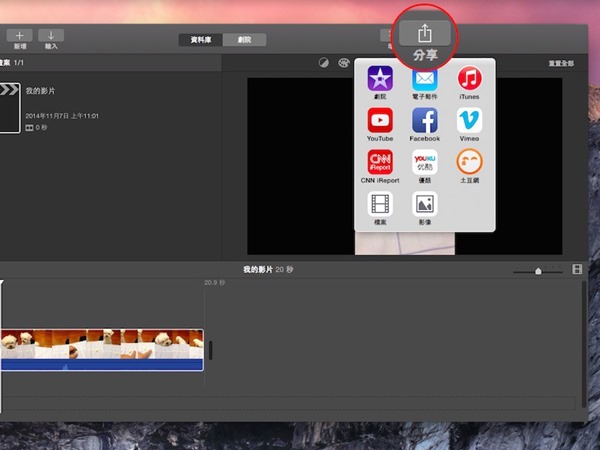Share to CNN iReport
600x450 pixels.
tap(380, 163)
